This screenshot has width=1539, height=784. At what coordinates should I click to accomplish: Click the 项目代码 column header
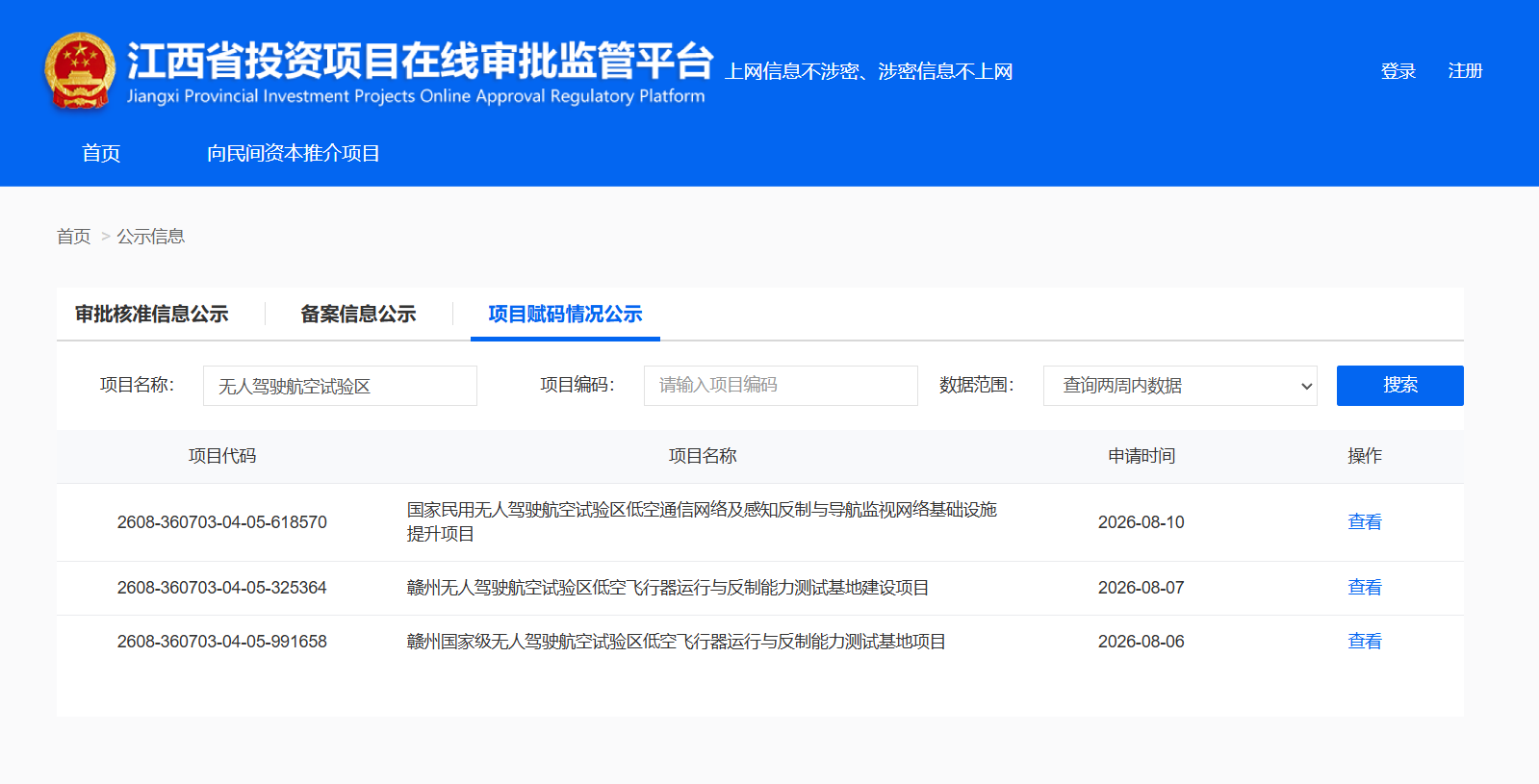222,456
